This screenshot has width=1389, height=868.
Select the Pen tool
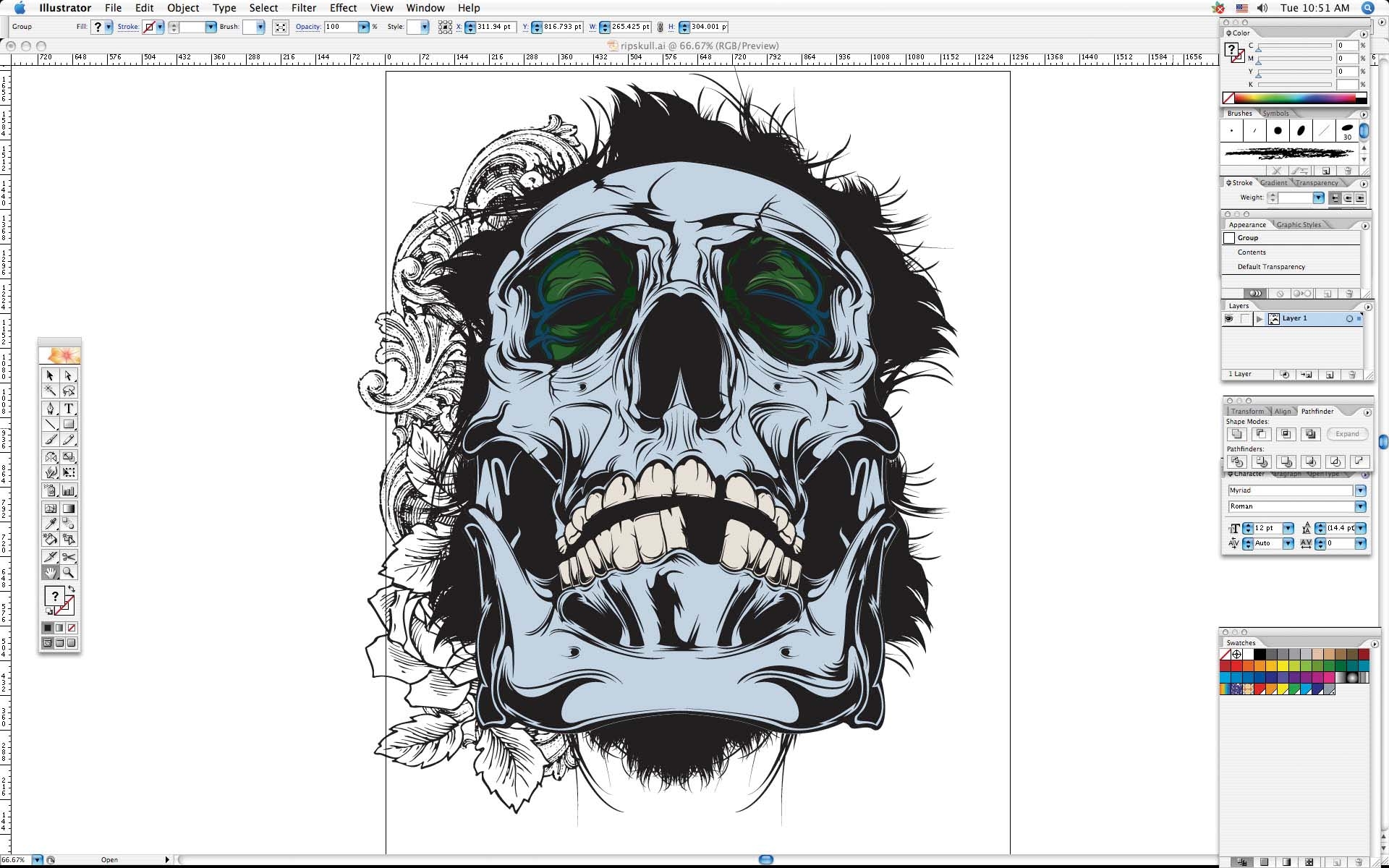[x=50, y=409]
